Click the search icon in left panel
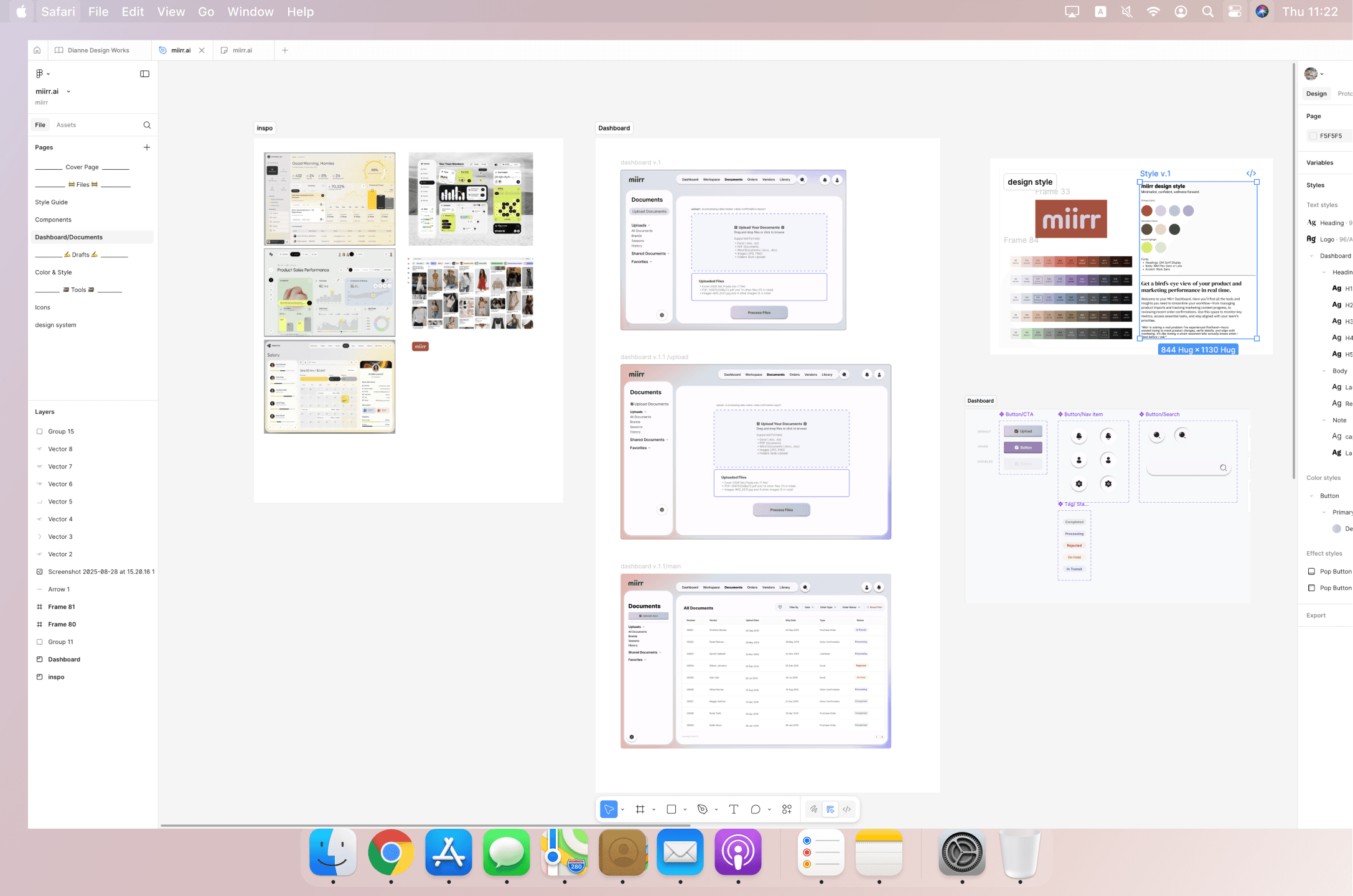 click(x=147, y=125)
